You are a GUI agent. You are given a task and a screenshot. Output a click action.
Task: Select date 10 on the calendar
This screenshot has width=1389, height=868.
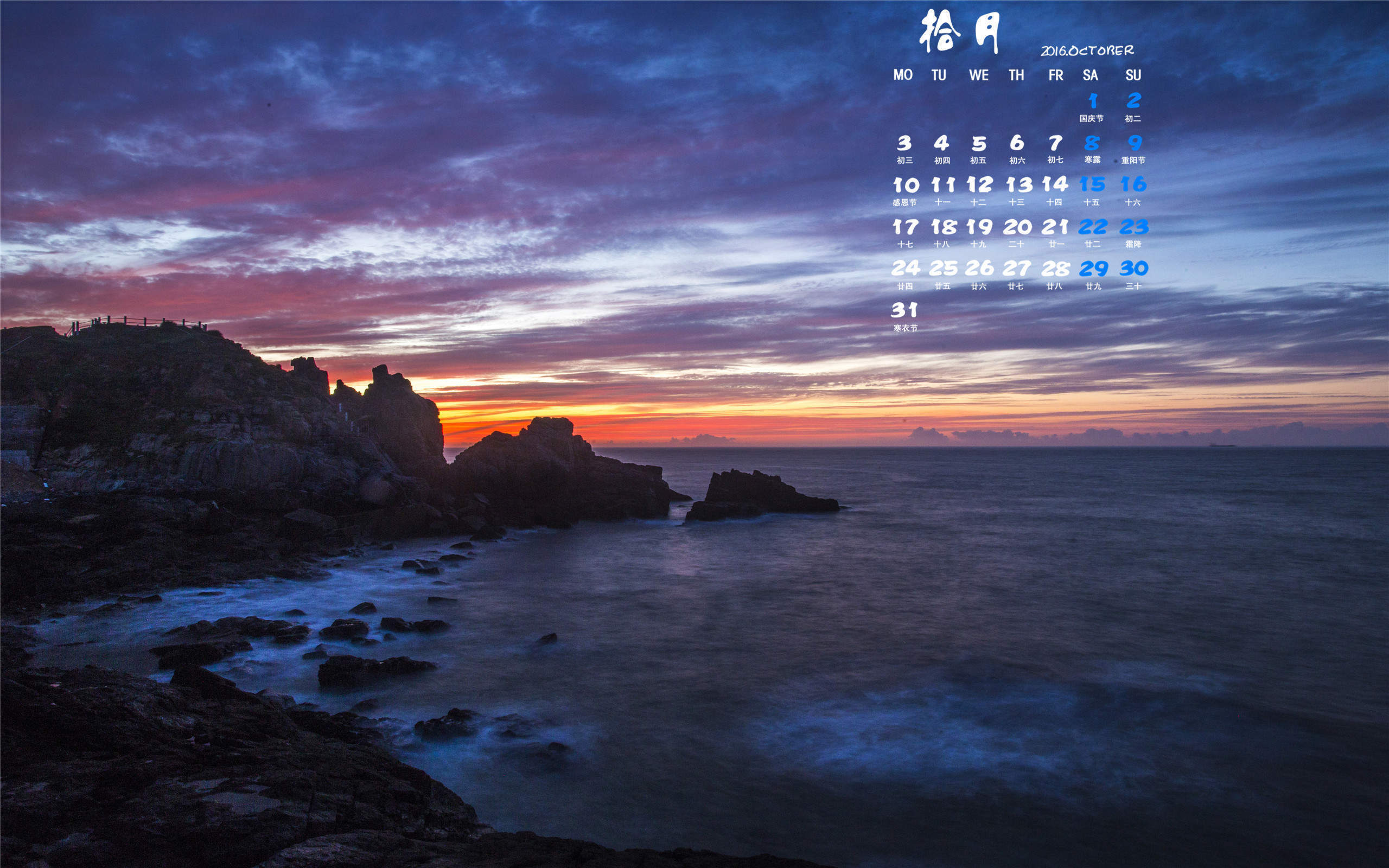906,185
